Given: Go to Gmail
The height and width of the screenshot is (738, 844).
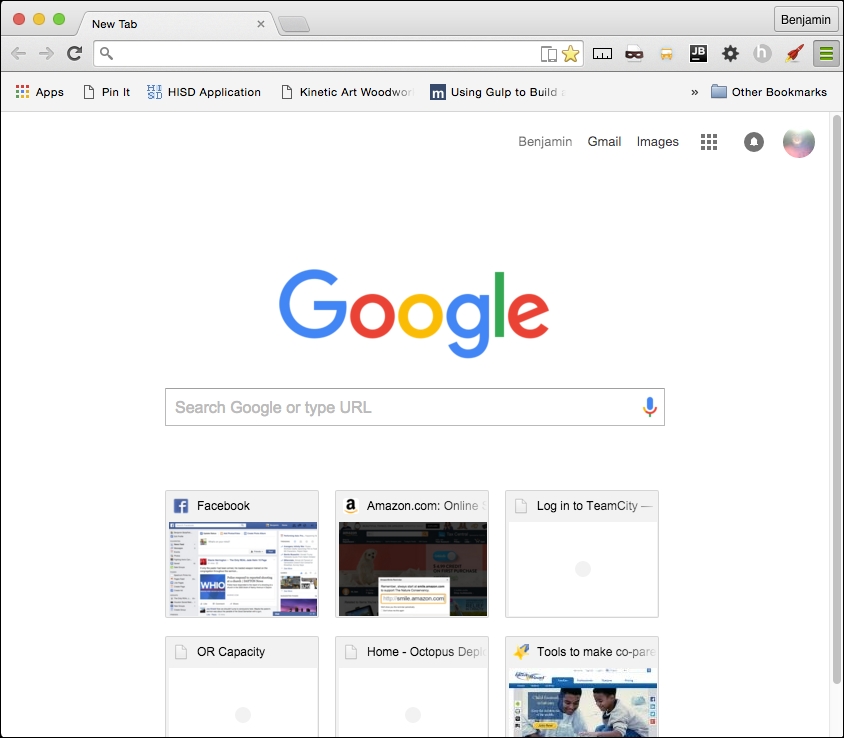Looking at the screenshot, I should (x=604, y=141).
